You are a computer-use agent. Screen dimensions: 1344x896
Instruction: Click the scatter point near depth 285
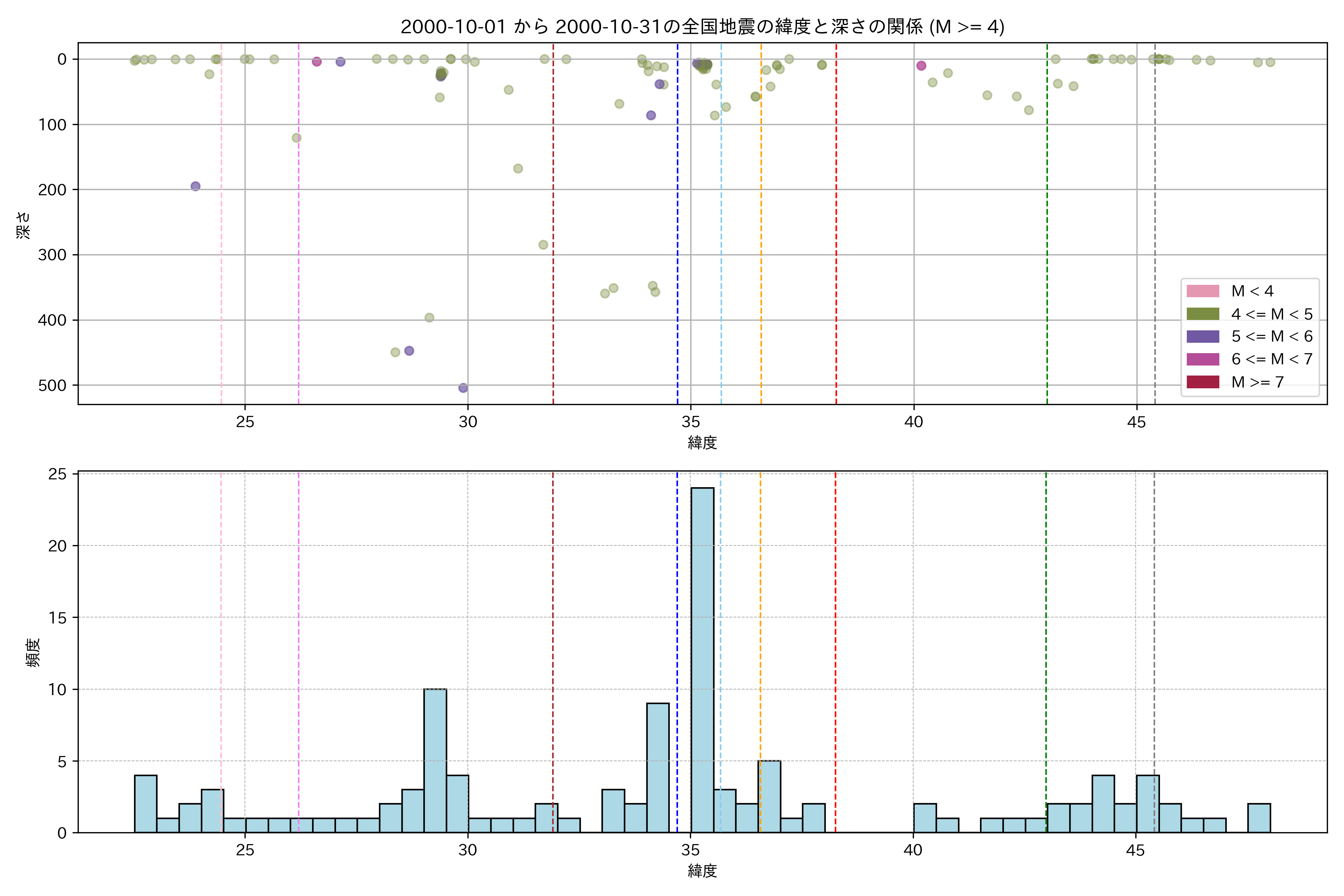pyautogui.click(x=543, y=245)
